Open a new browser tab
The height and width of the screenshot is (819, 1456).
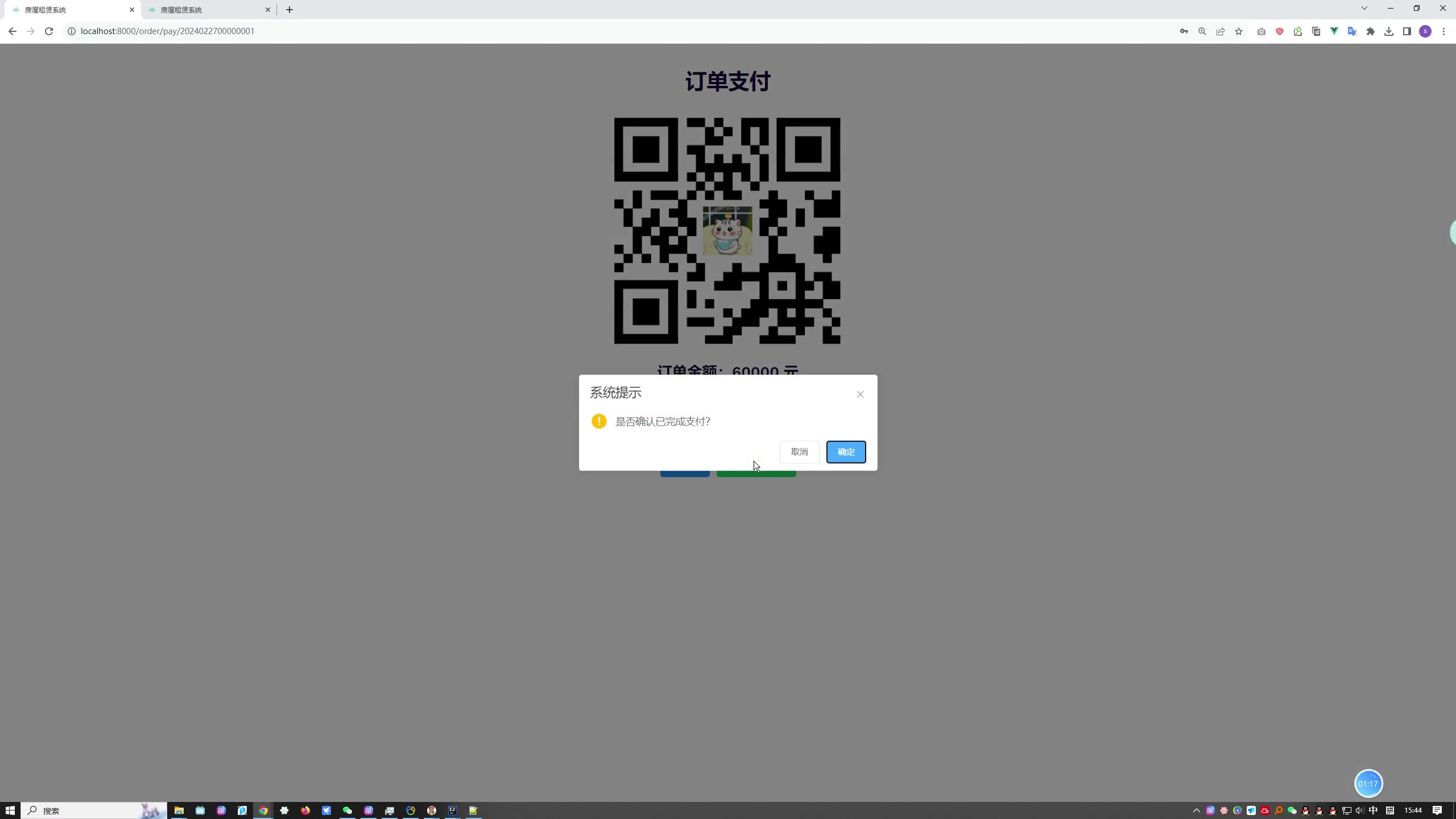289,10
